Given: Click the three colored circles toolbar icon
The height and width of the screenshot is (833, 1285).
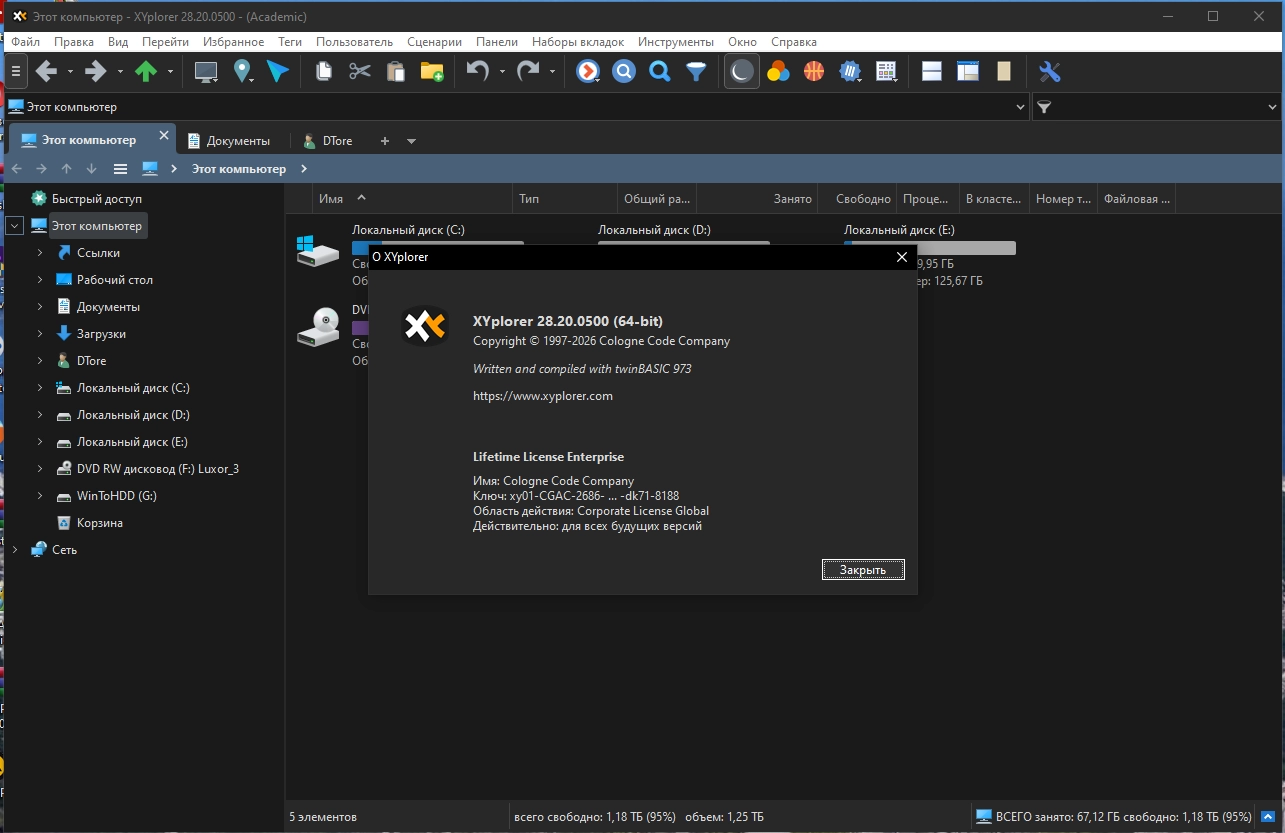Looking at the screenshot, I should click(x=778, y=72).
